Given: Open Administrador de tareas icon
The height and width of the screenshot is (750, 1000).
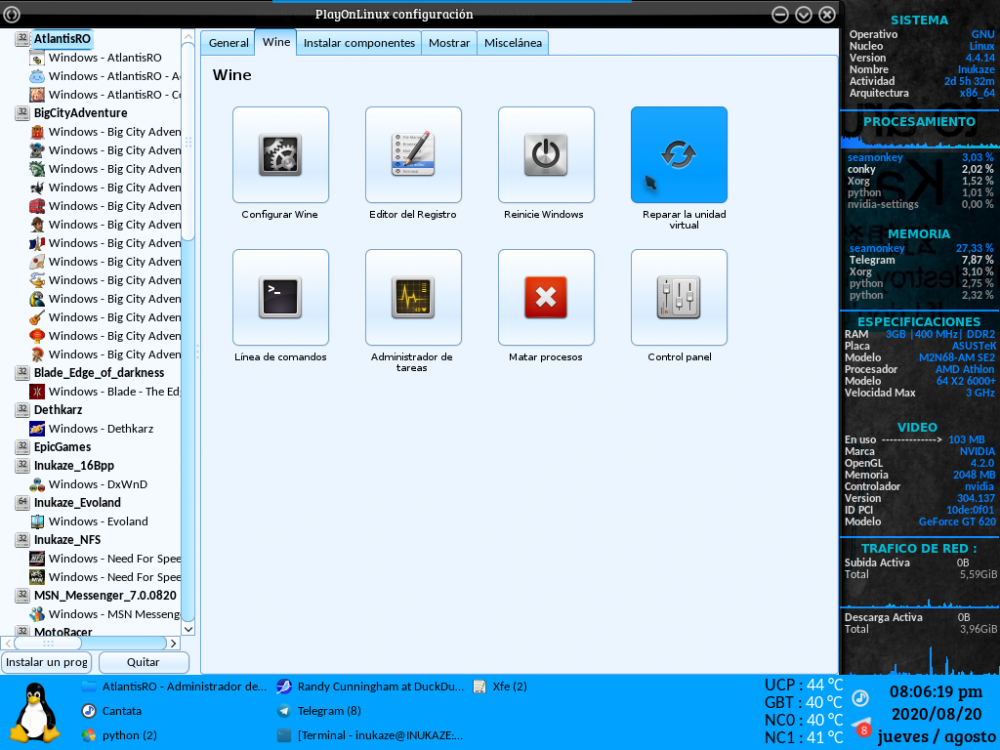Looking at the screenshot, I should pos(413,297).
